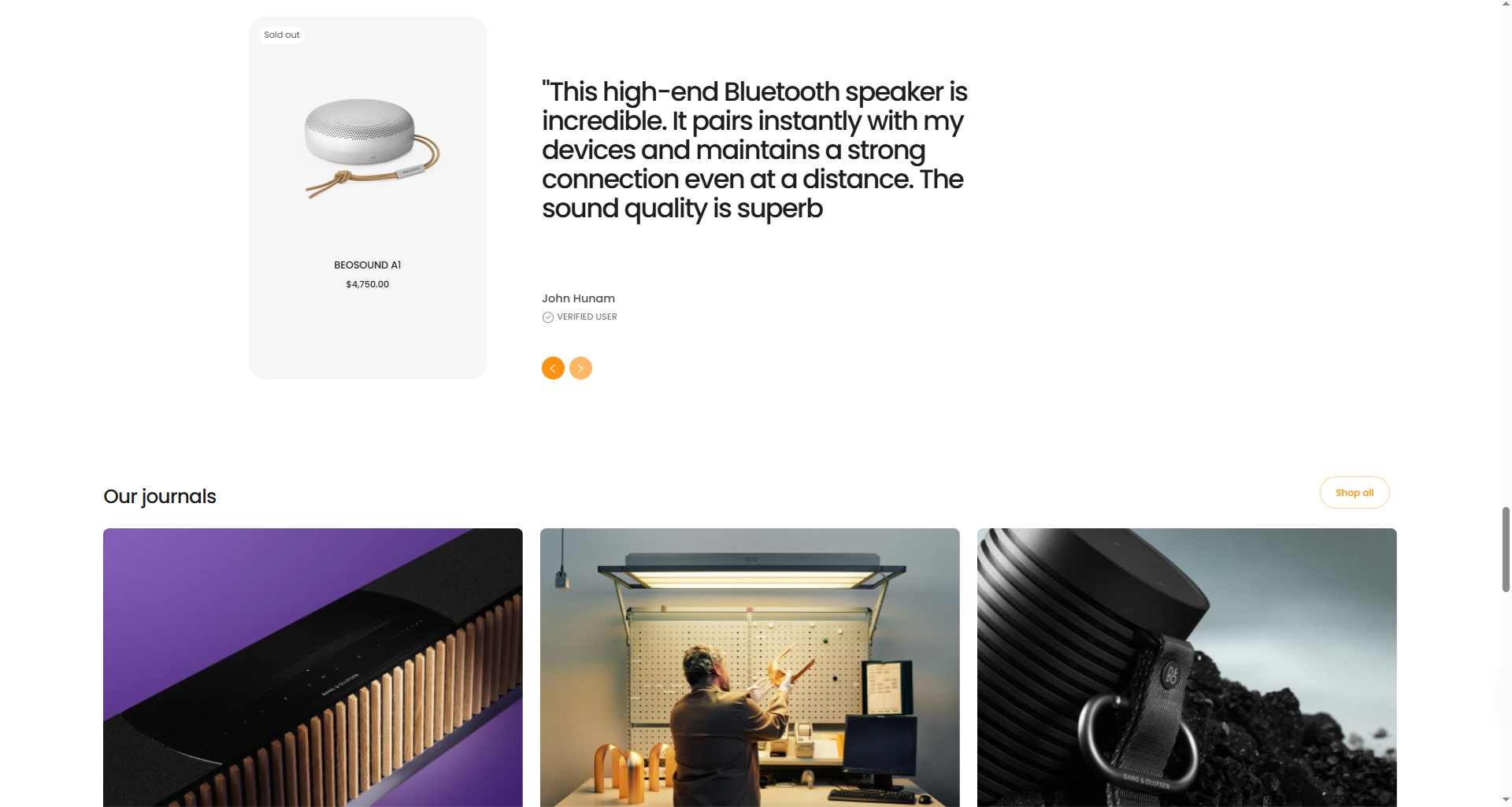Viewport: 1512px width, 807px height.
Task: Click scrollbar track below the thumb
Action: click(x=1506, y=693)
